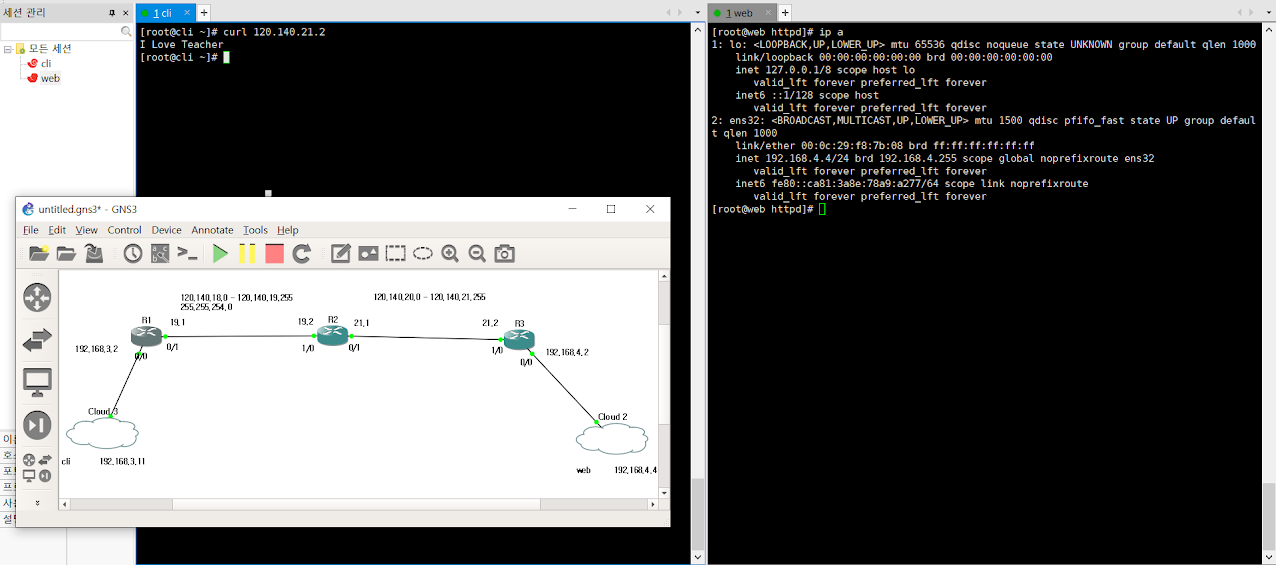The image size is (1276, 565).
Task: Click the Save project icon in GNS3
Action: click(93, 253)
